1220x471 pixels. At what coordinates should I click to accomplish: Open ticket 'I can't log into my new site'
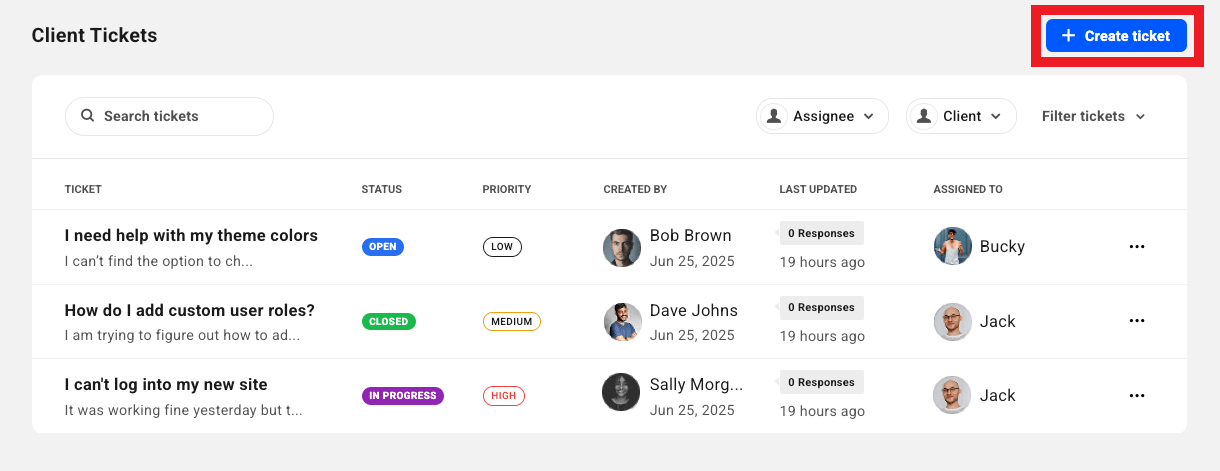166,385
